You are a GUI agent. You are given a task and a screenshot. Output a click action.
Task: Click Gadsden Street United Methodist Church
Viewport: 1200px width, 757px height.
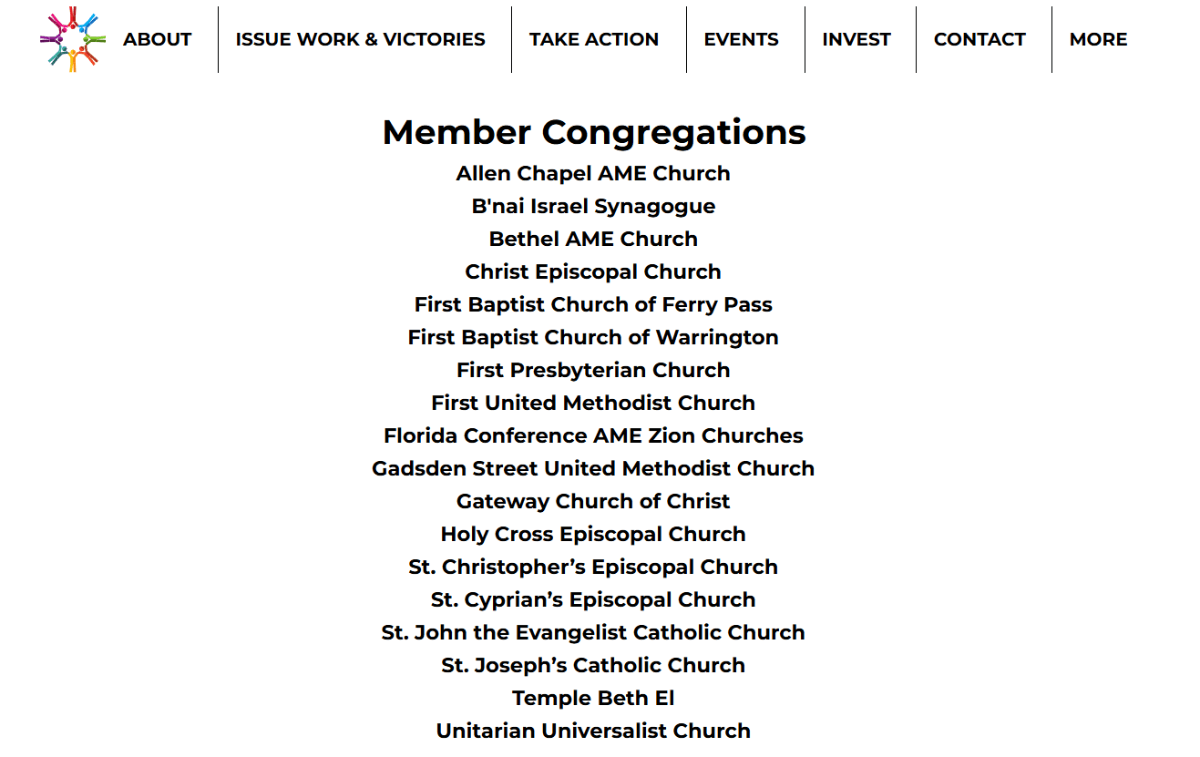pos(593,469)
